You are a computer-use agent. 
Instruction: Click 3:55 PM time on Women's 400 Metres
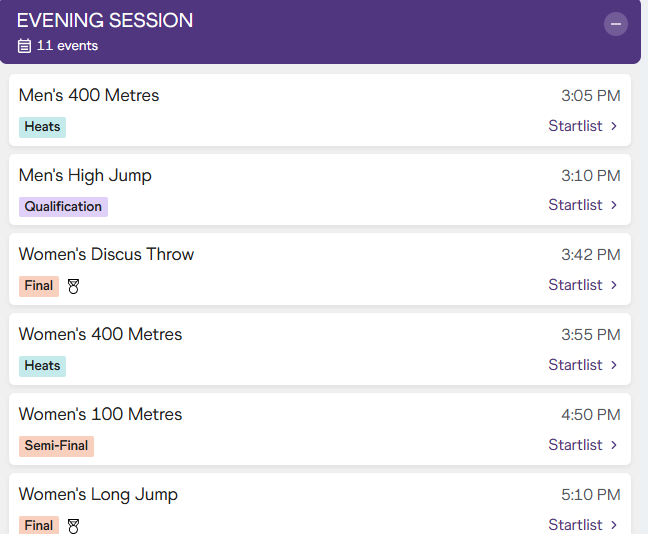[x=590, y=335]
